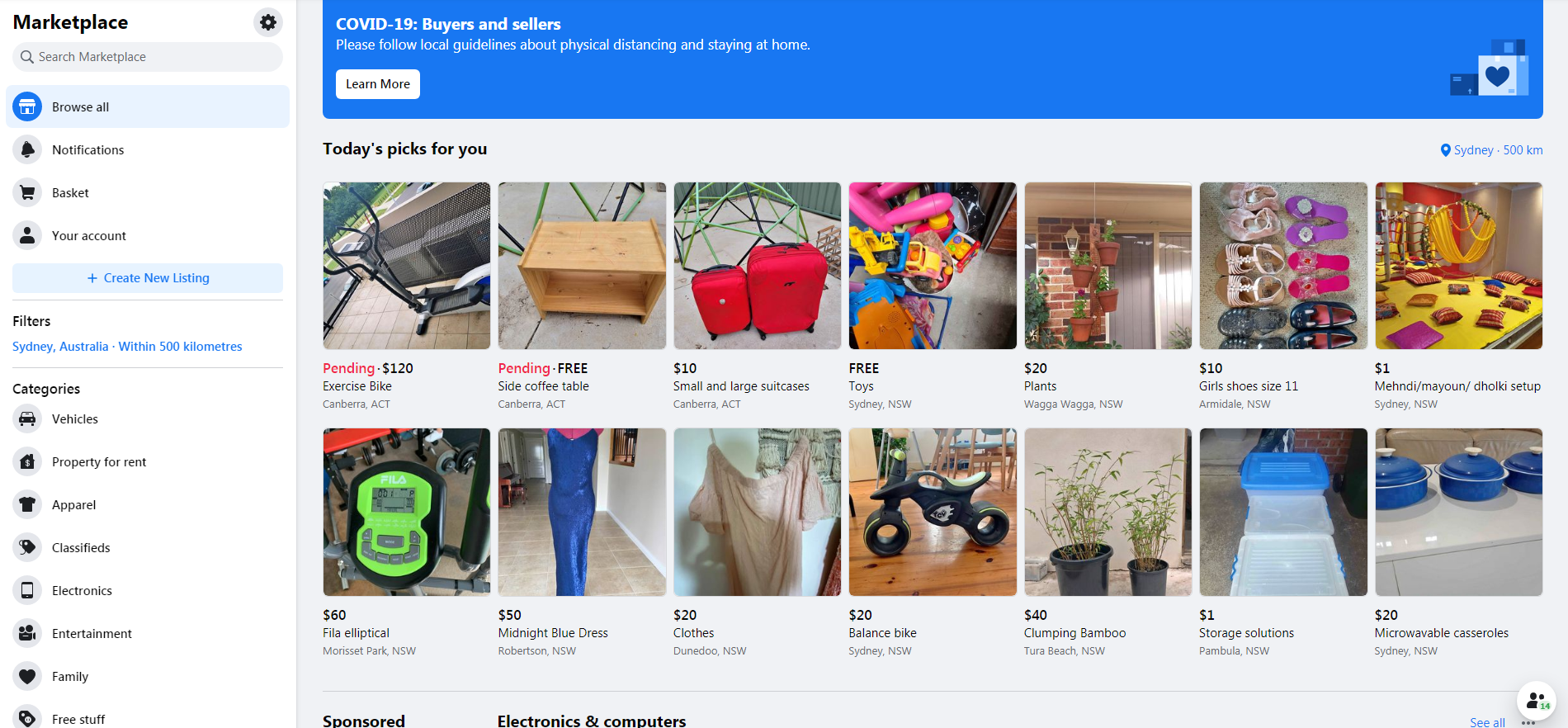
Task: Open the Basket cart icon
Action: click(x=27, y=192)
